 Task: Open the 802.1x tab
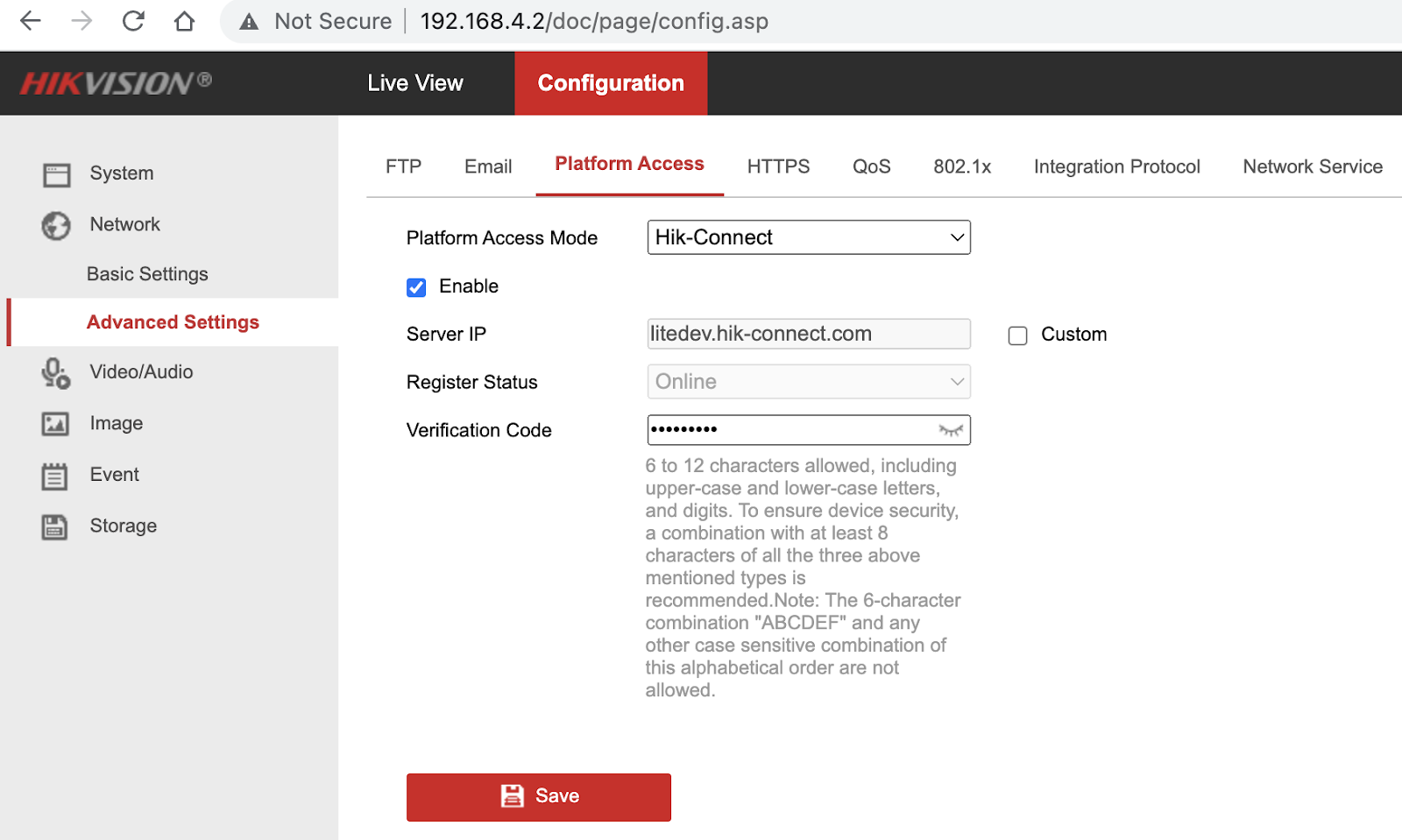point(962,166)
